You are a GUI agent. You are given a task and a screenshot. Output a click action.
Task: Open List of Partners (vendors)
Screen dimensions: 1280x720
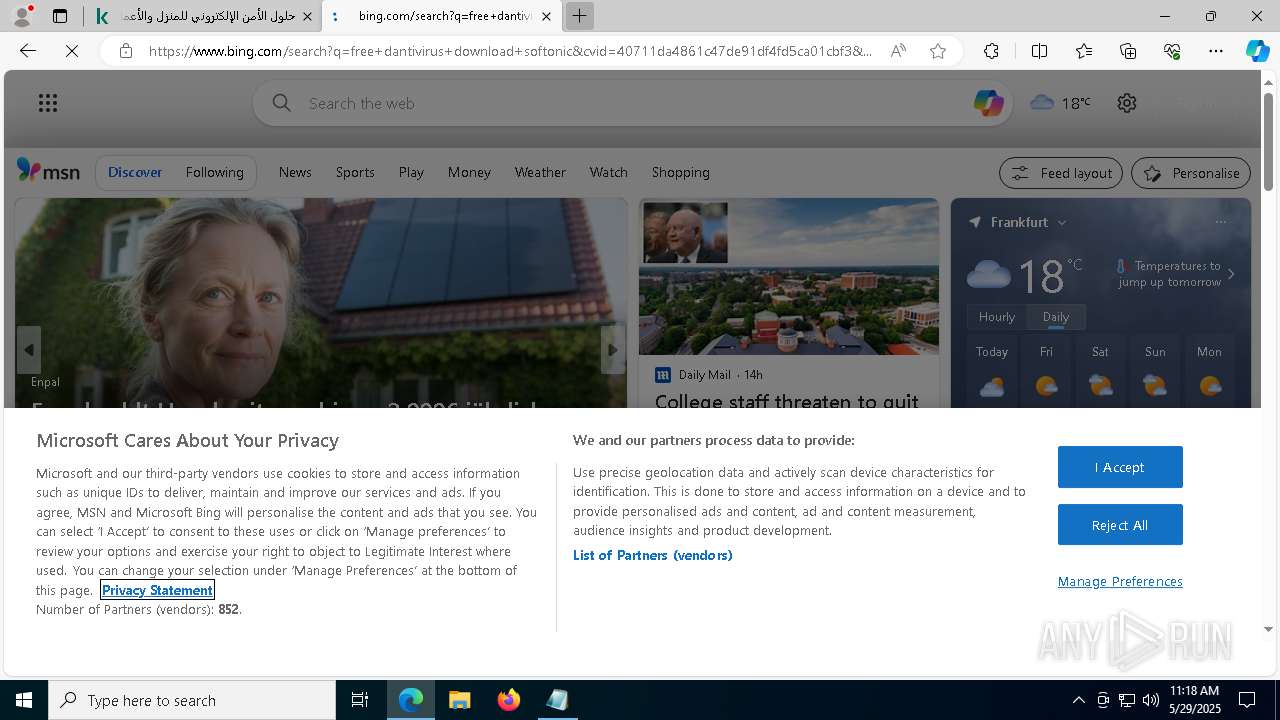click(x=652, y=555)
